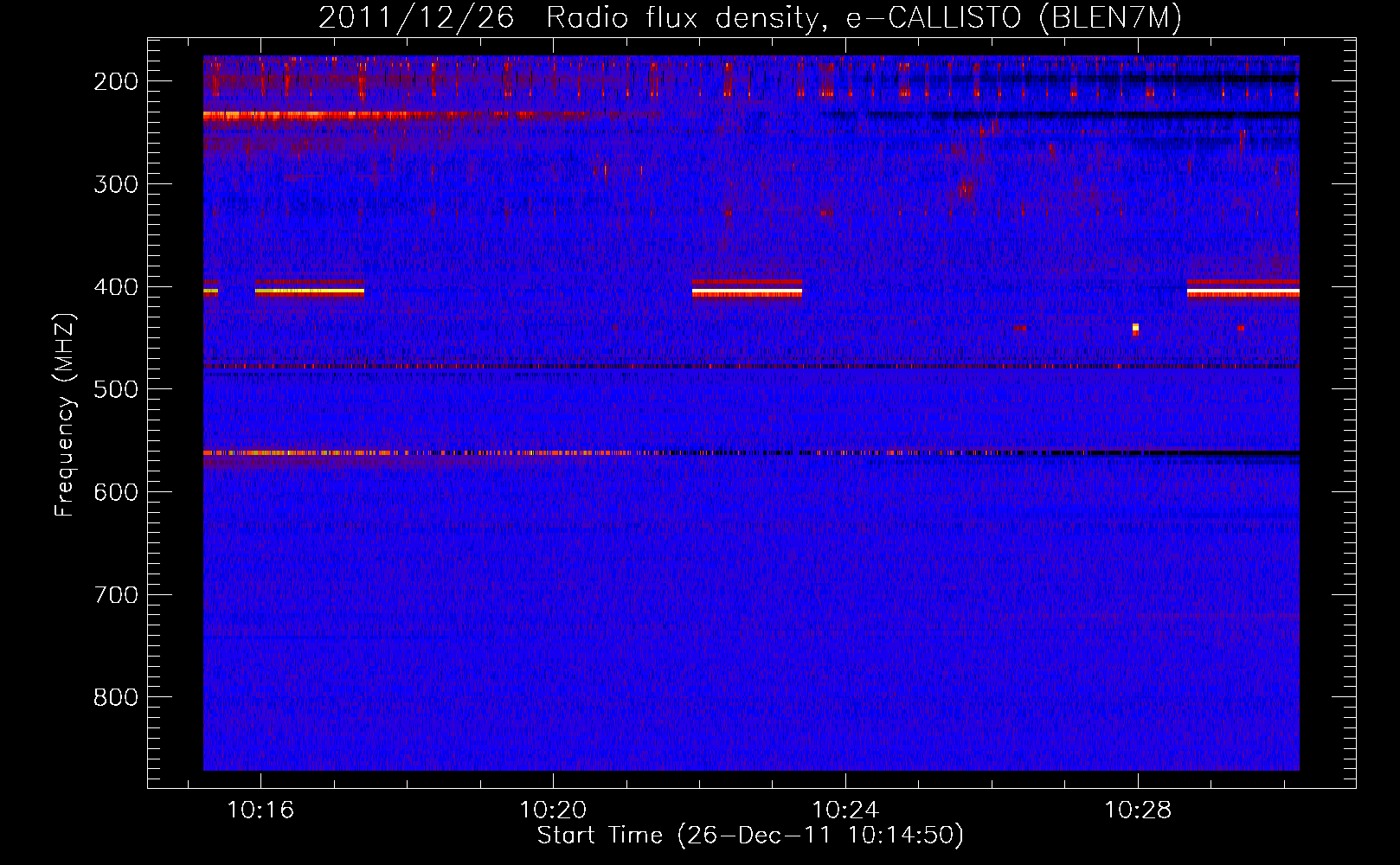Click the 10:24 time tick label
This screenshot has width=1400, height=865.
[x=845, y=811]
